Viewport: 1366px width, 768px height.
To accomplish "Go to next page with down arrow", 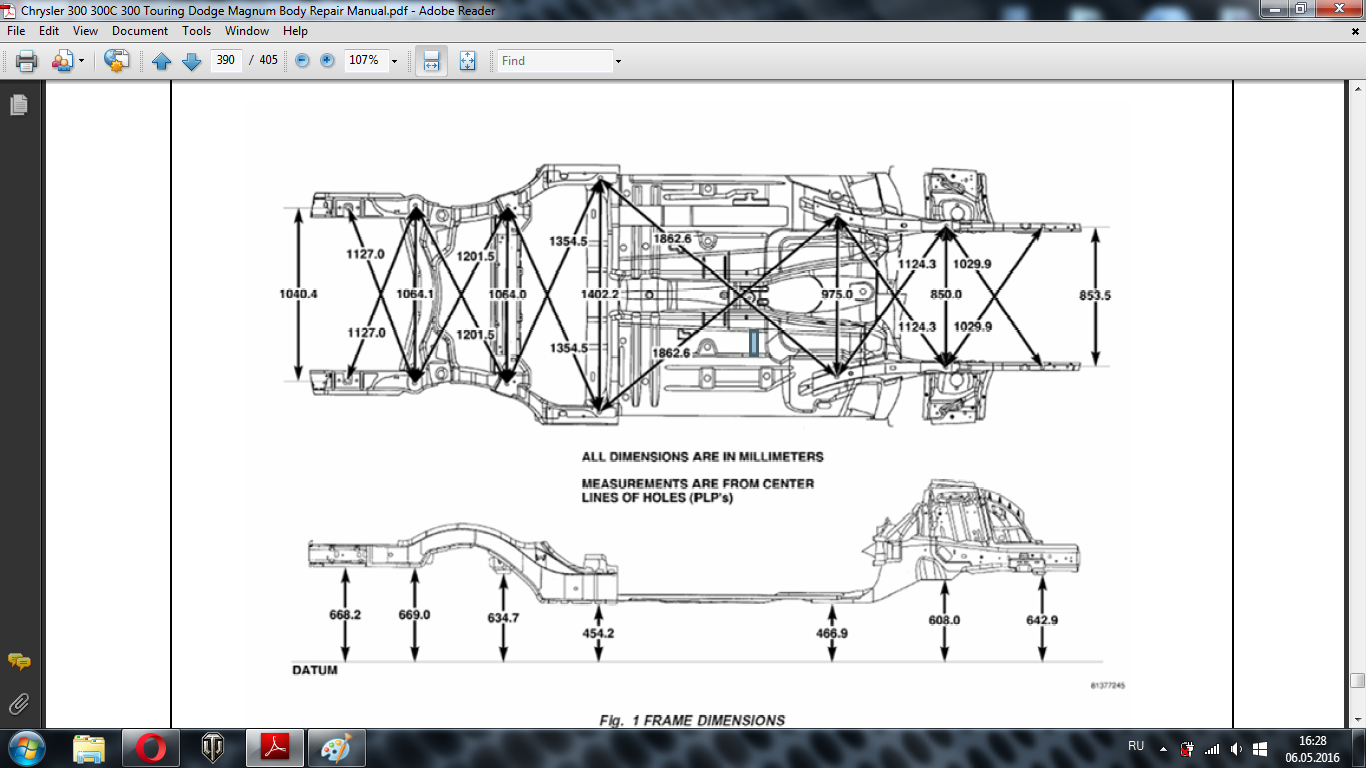I will pyautogui.click(x=192, y=61).
